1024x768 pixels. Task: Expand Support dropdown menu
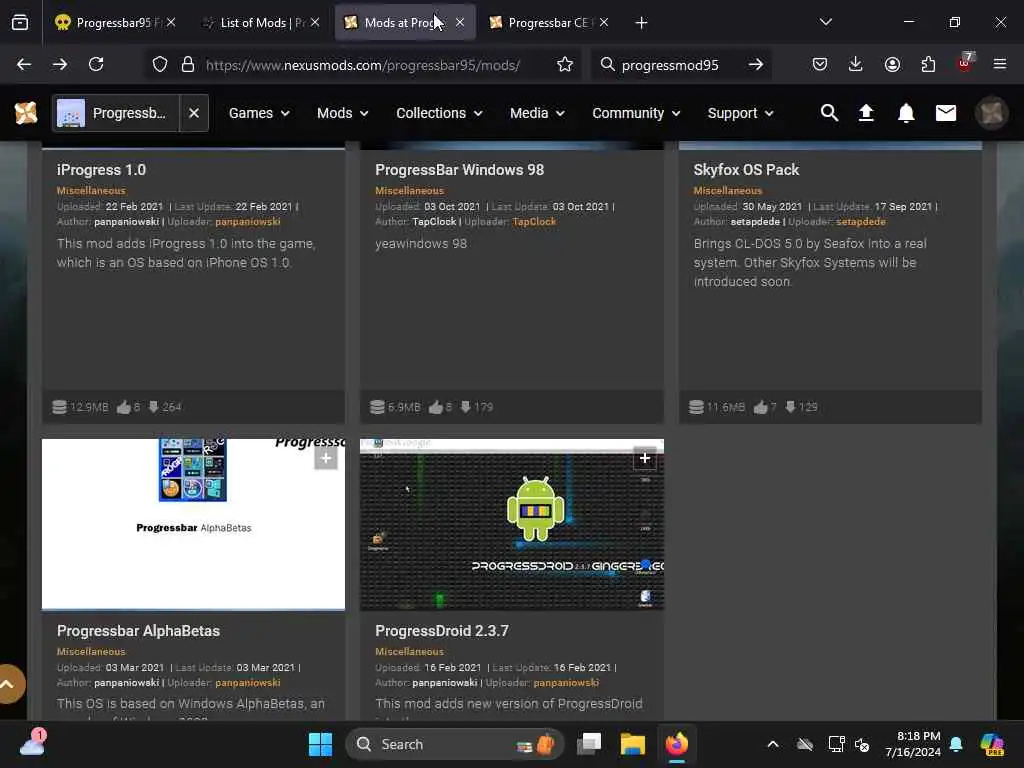(741, 113)
